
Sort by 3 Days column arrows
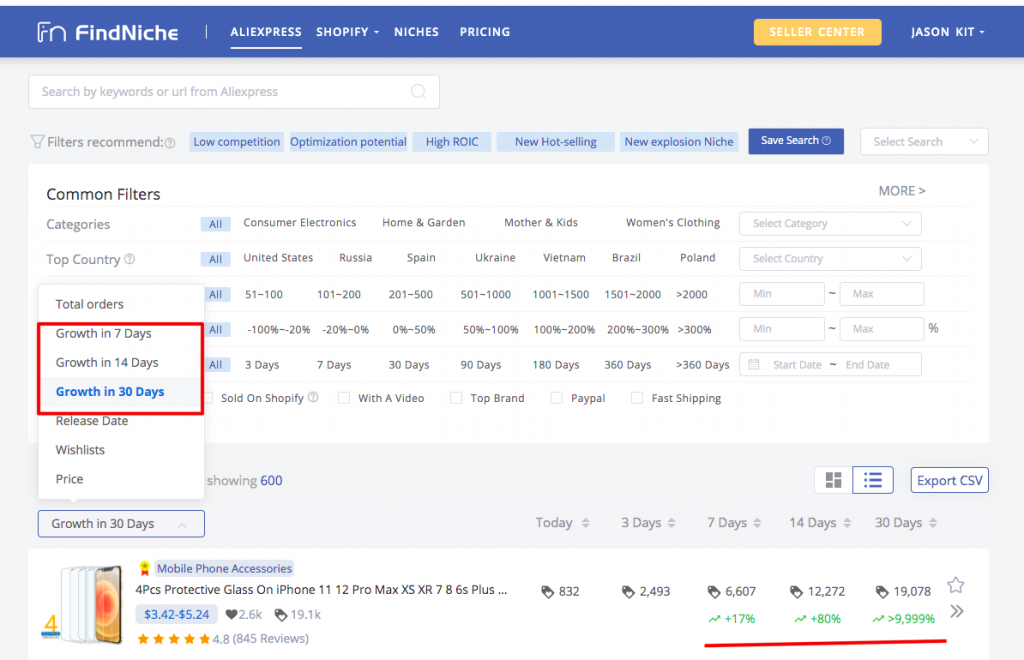point(671,523)
